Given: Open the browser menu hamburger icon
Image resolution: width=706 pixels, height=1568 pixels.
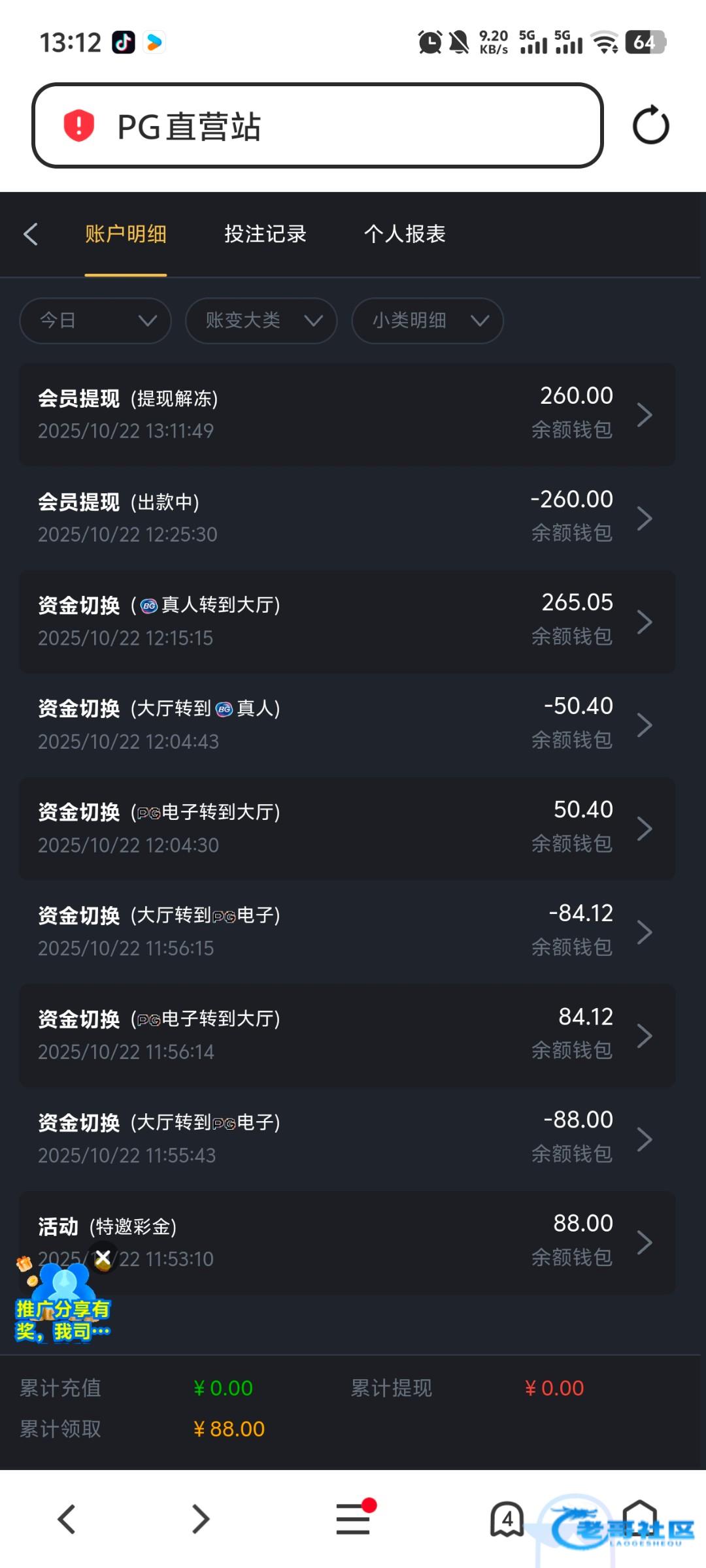Looking at the screenshot, I should [x=353, y=1518].
